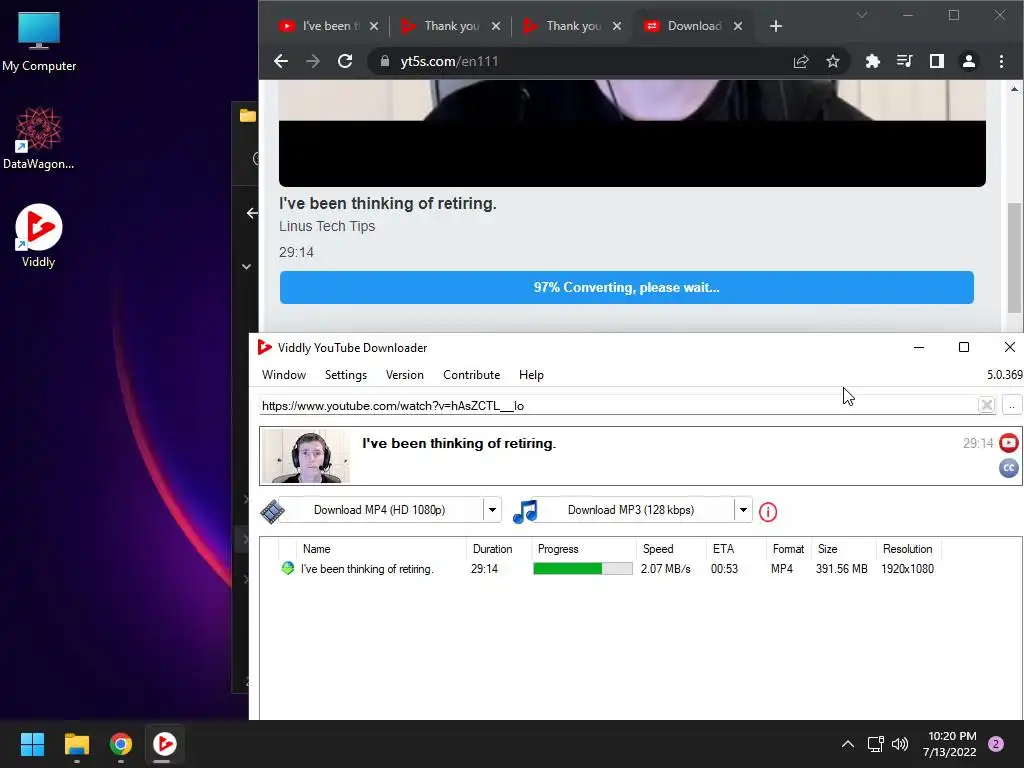
Task: Click the CC subtitles icon in Viddly
Action: click(x=1008, y=468)
